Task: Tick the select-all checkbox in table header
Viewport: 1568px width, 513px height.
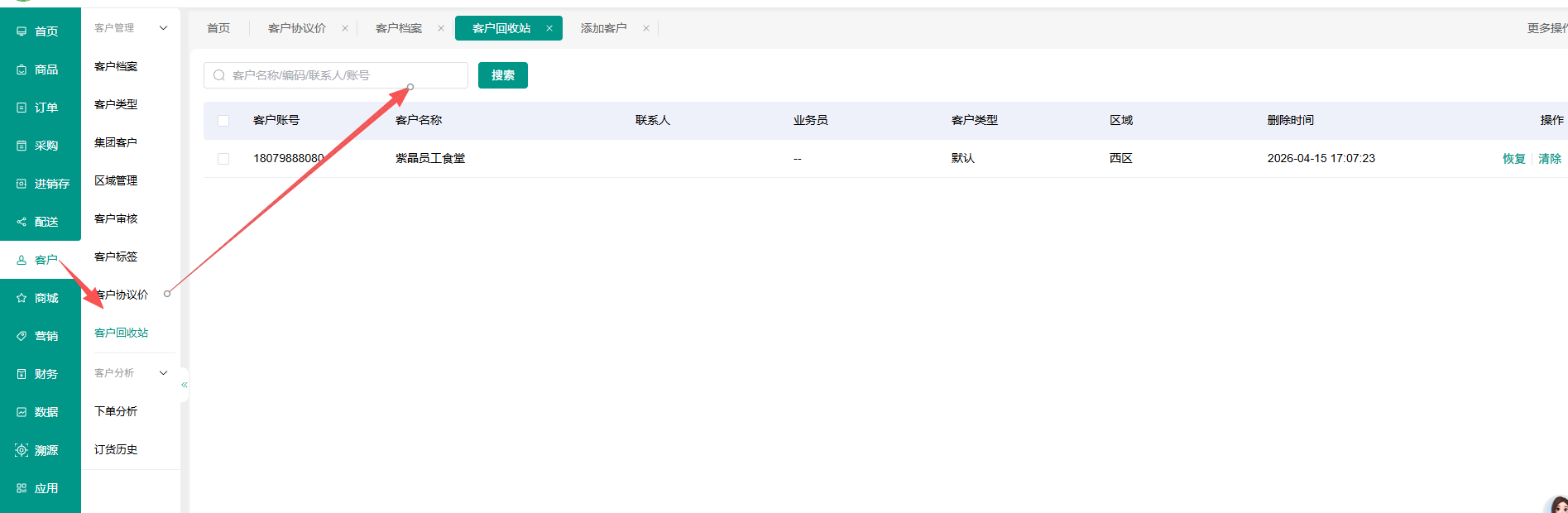Action: click(223, 121)
